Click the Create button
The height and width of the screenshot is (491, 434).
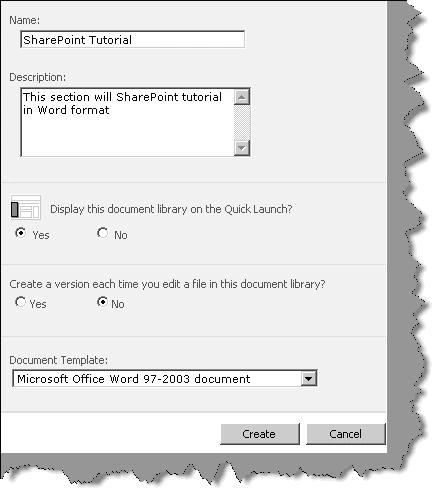tap(260, 434)
